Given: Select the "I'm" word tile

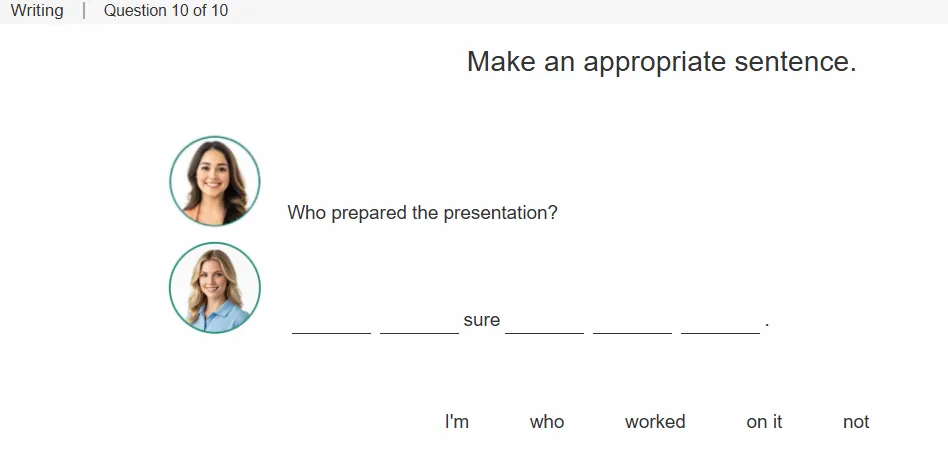Looking at the screenshot, I should (456, 421).
